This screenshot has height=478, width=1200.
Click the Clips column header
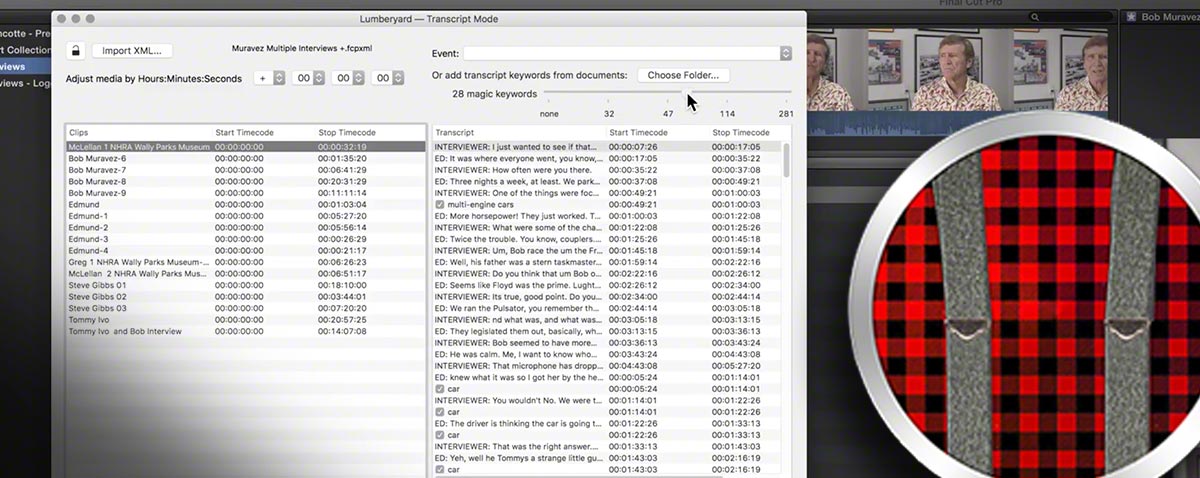[138, 132]
